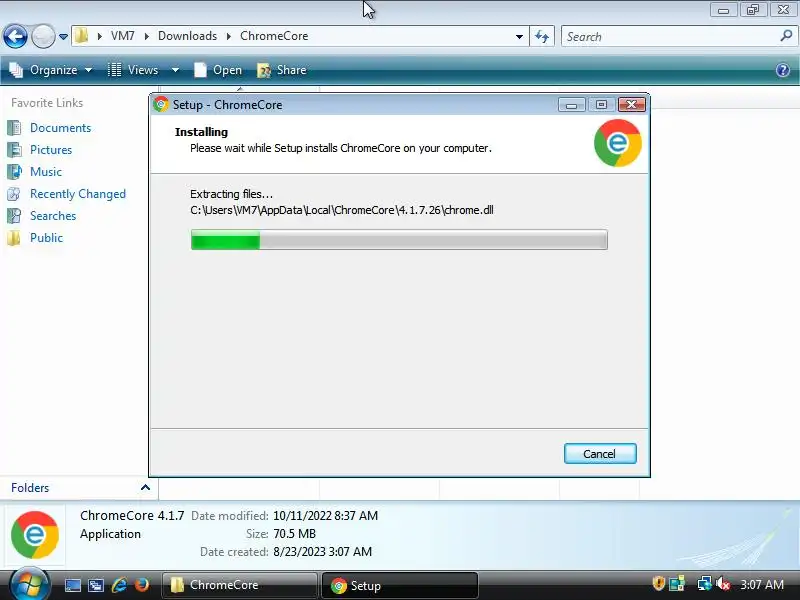The image size is (800, 600).
Task: Click the ChromeCore thumbnail in details pane
Action: coord(35,535)
